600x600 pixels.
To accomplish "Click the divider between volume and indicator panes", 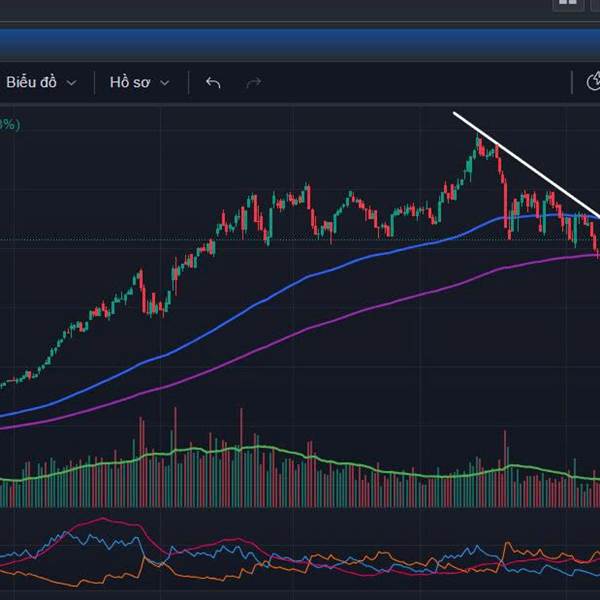I will (x=300, y=510).
